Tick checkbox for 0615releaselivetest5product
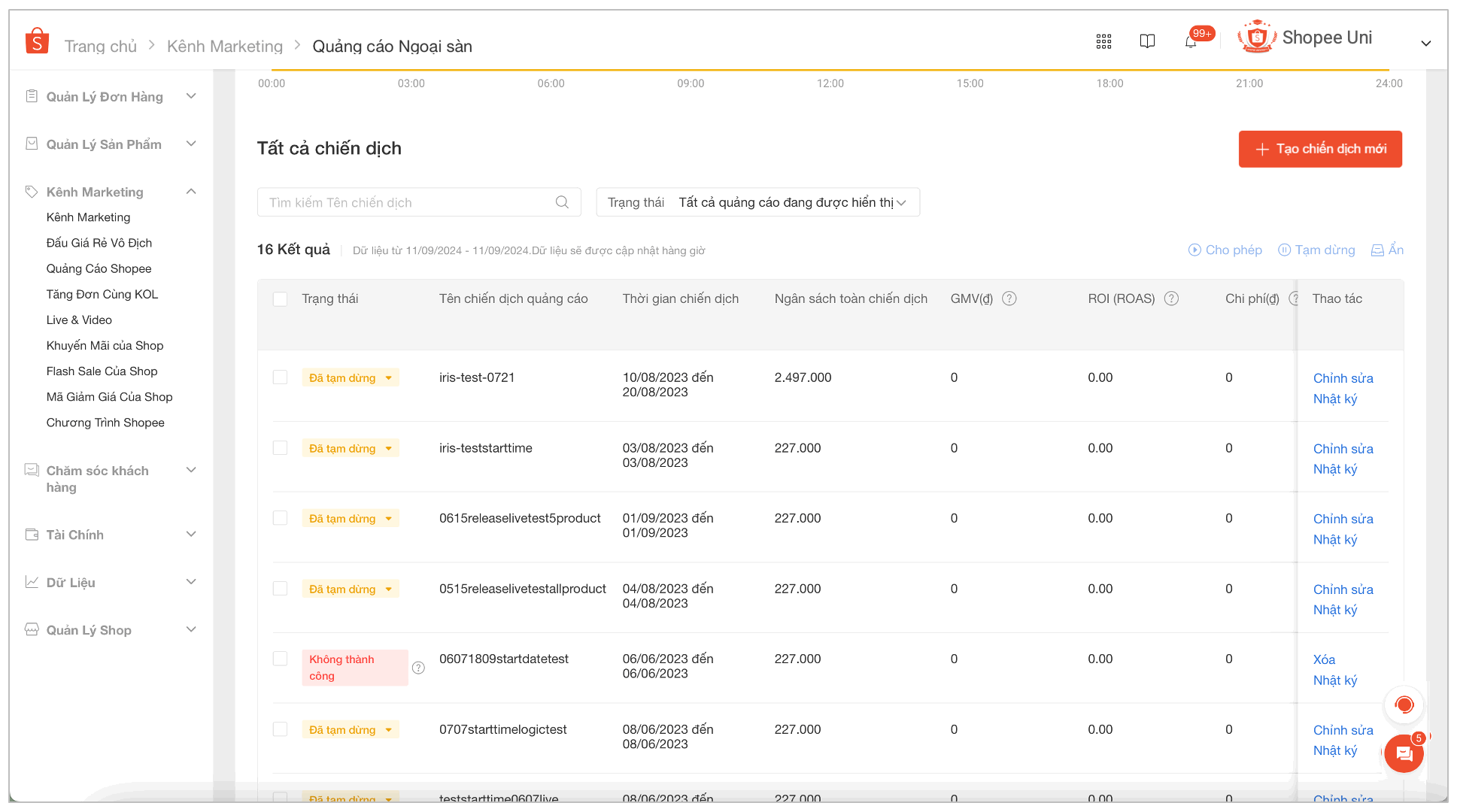 (x=280, y=518)
